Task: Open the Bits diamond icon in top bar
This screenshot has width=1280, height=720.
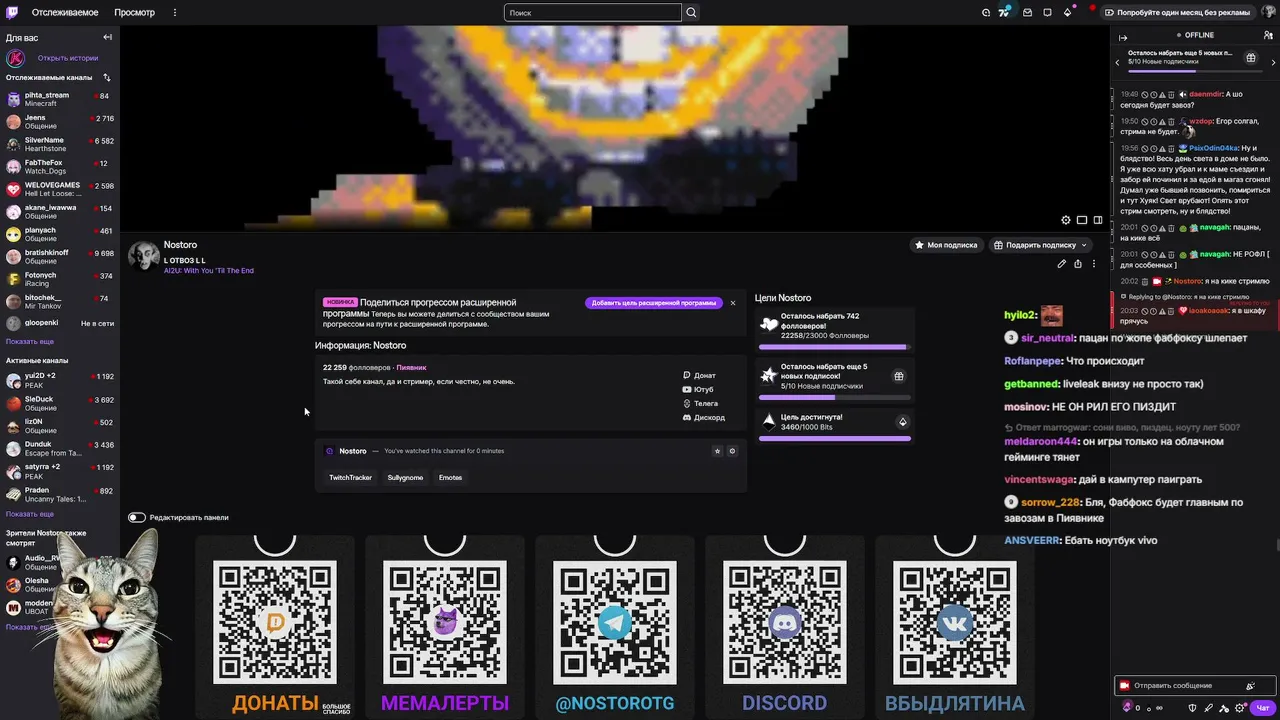Action: (x=1068, y=13)
